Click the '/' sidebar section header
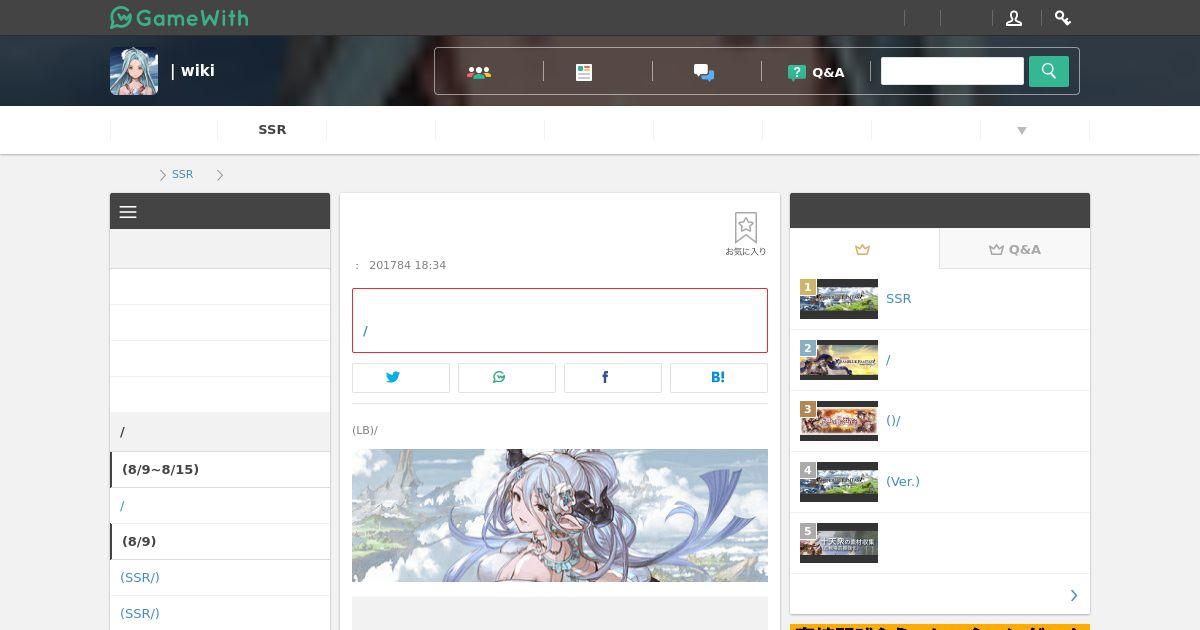1200x630 pixels. [220, 432]
